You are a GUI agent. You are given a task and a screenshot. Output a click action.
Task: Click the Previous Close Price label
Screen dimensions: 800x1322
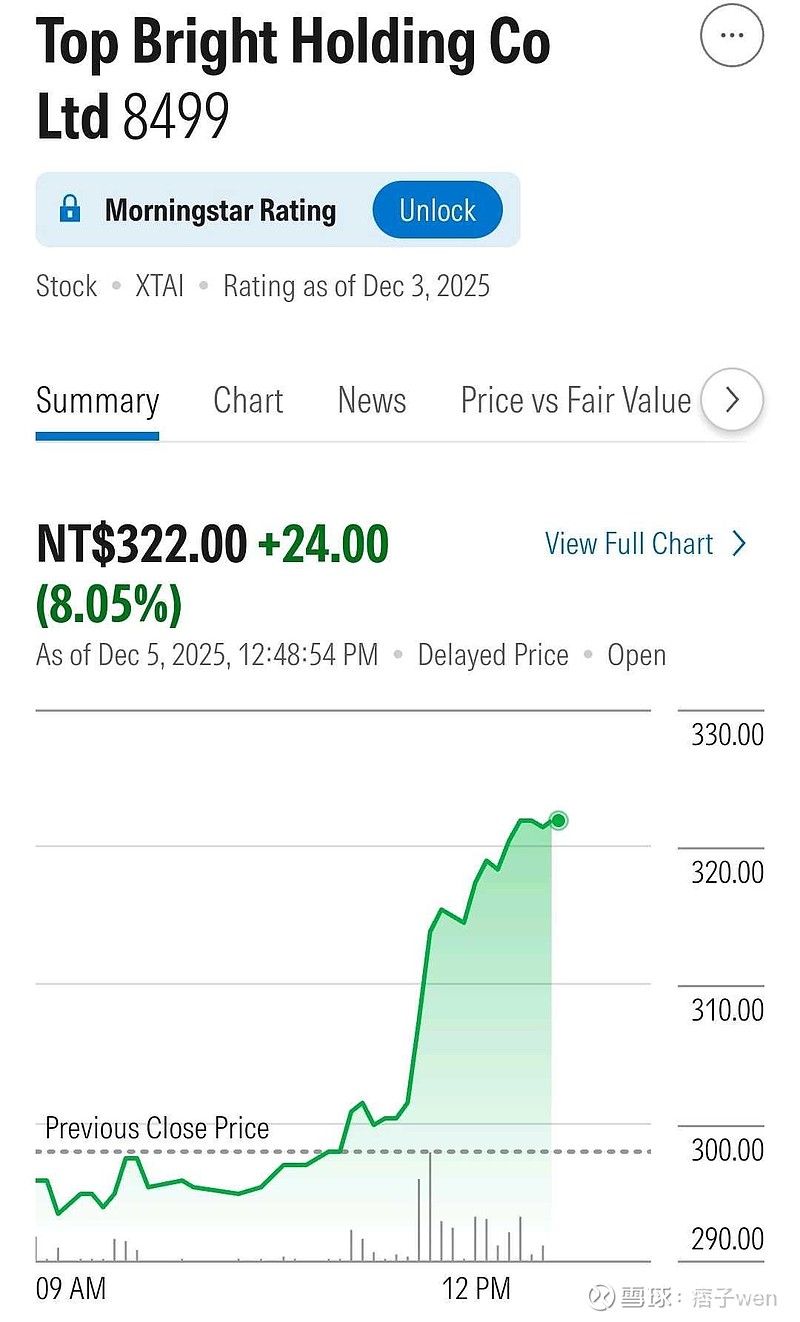(x=157, y=1129)
